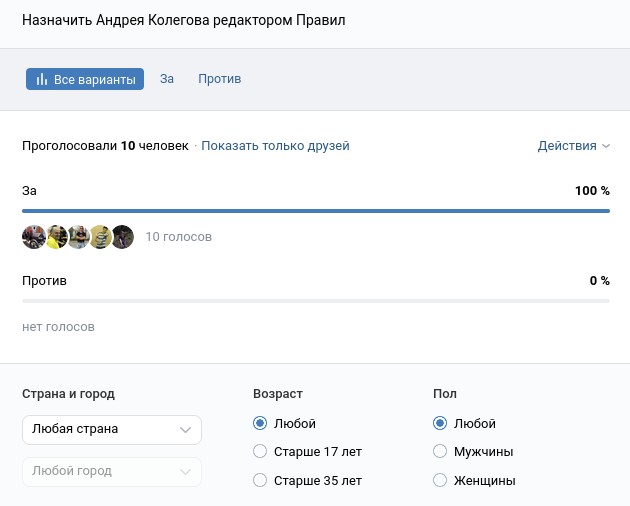Switch to the За tab
This screenshot has width=630, height=506.
[x=167, y=79]
